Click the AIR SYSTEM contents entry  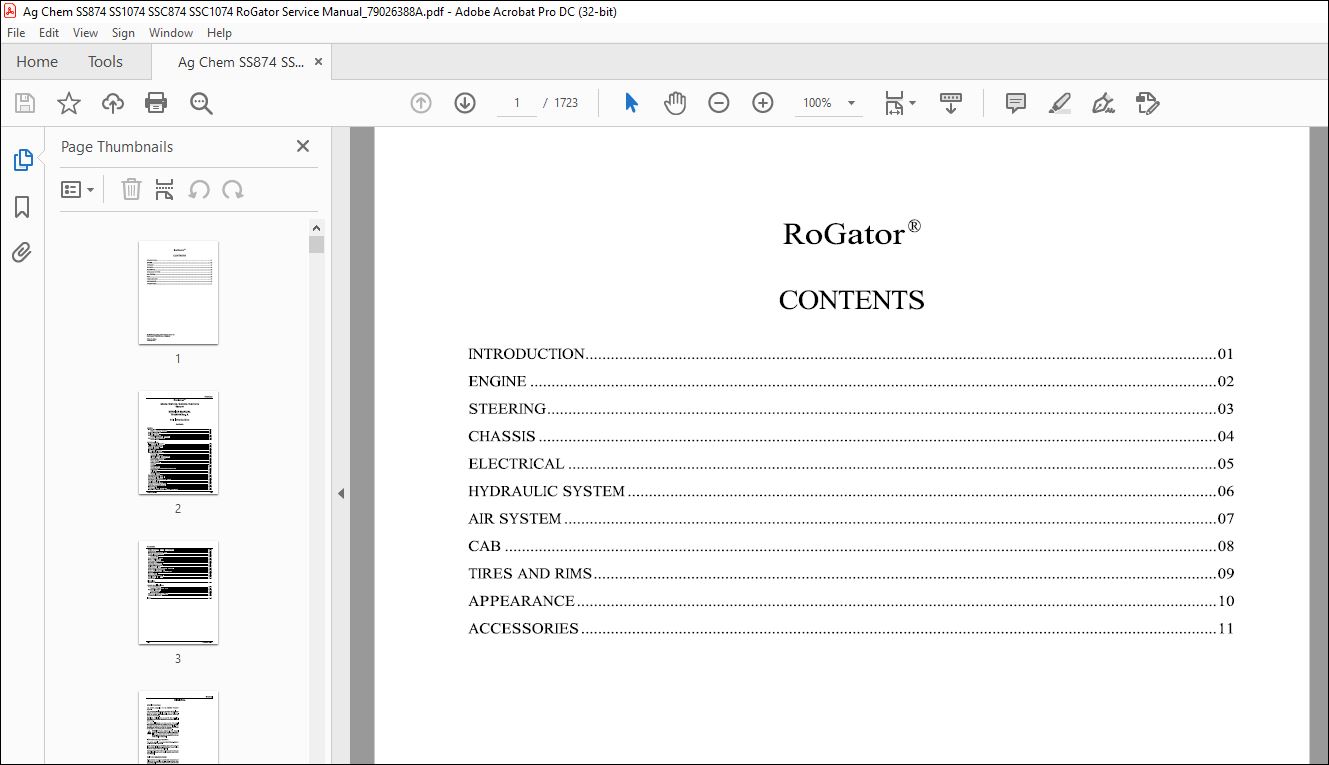click(x=851, y=519)
